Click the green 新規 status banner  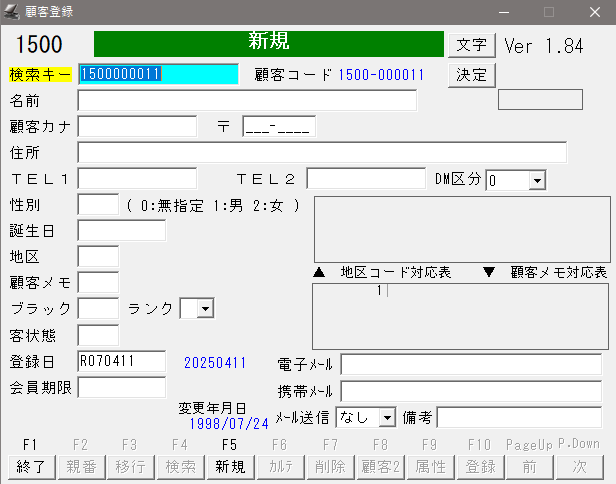(x=268, y=43)
